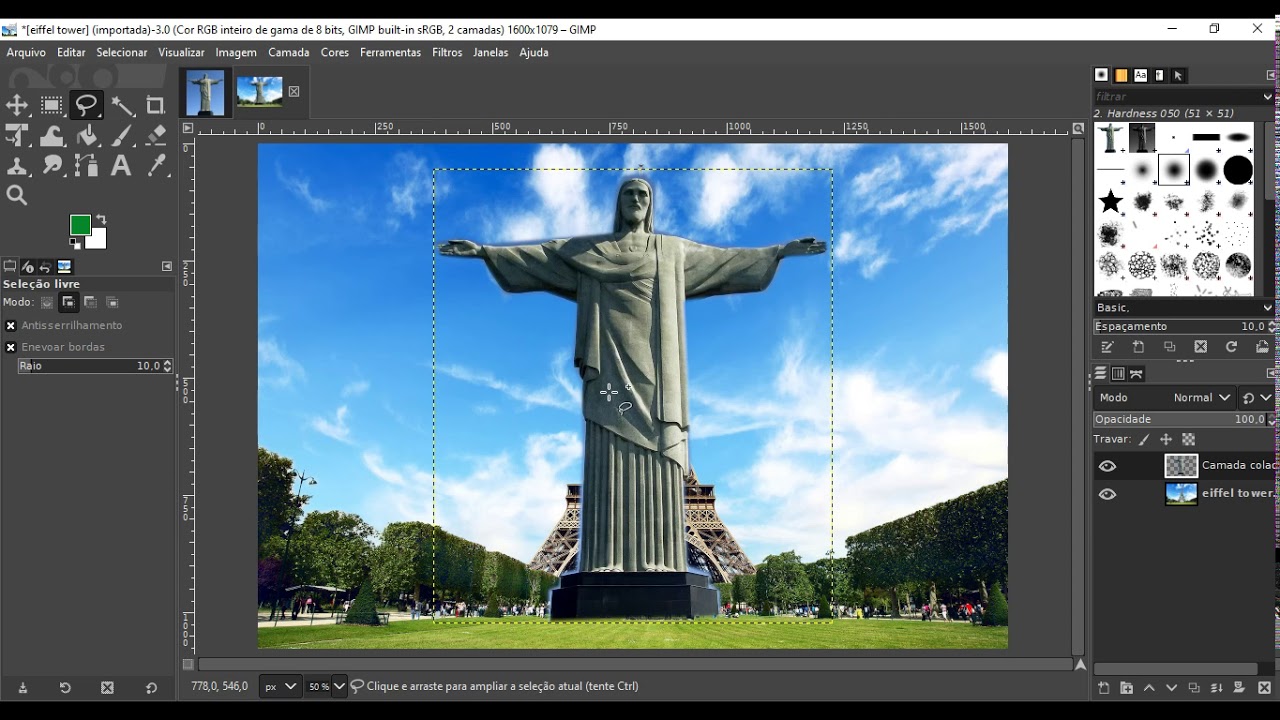Select the Paintbrush tool
Viewport: 1280px width, 720px height.
coord(122,136)
